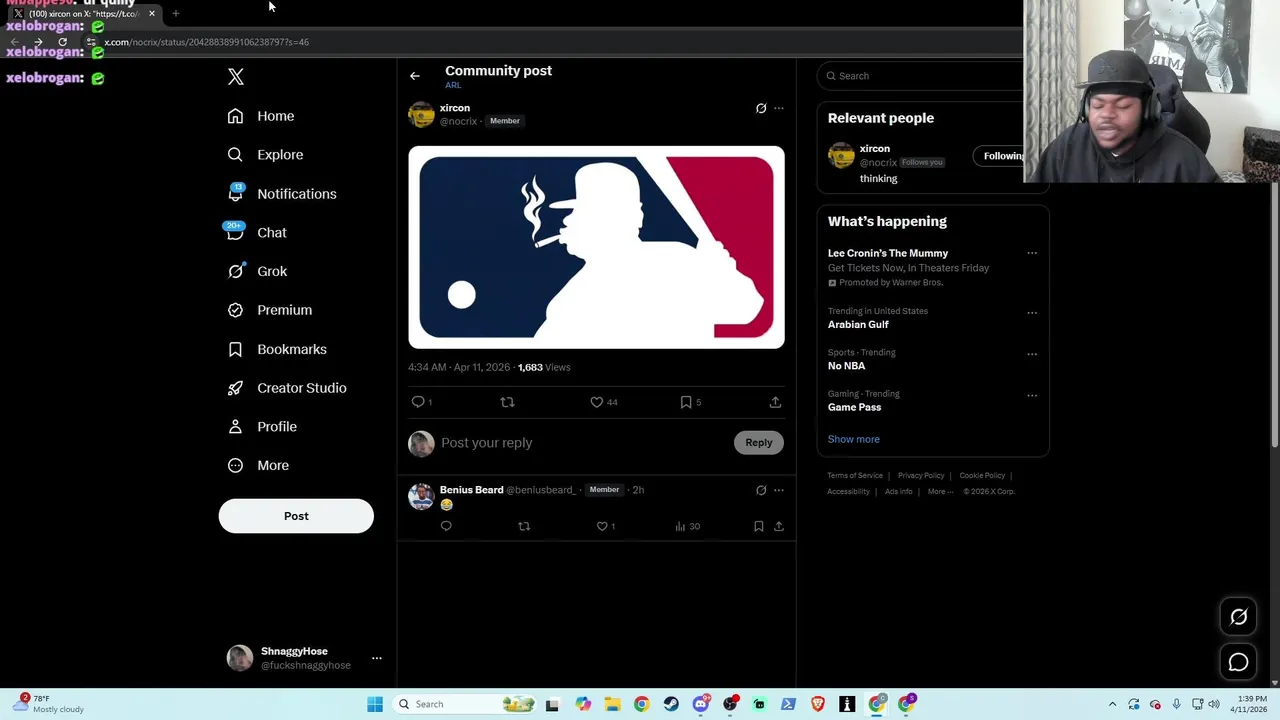
Task: Click the white Post button
Action: [296, 516]
